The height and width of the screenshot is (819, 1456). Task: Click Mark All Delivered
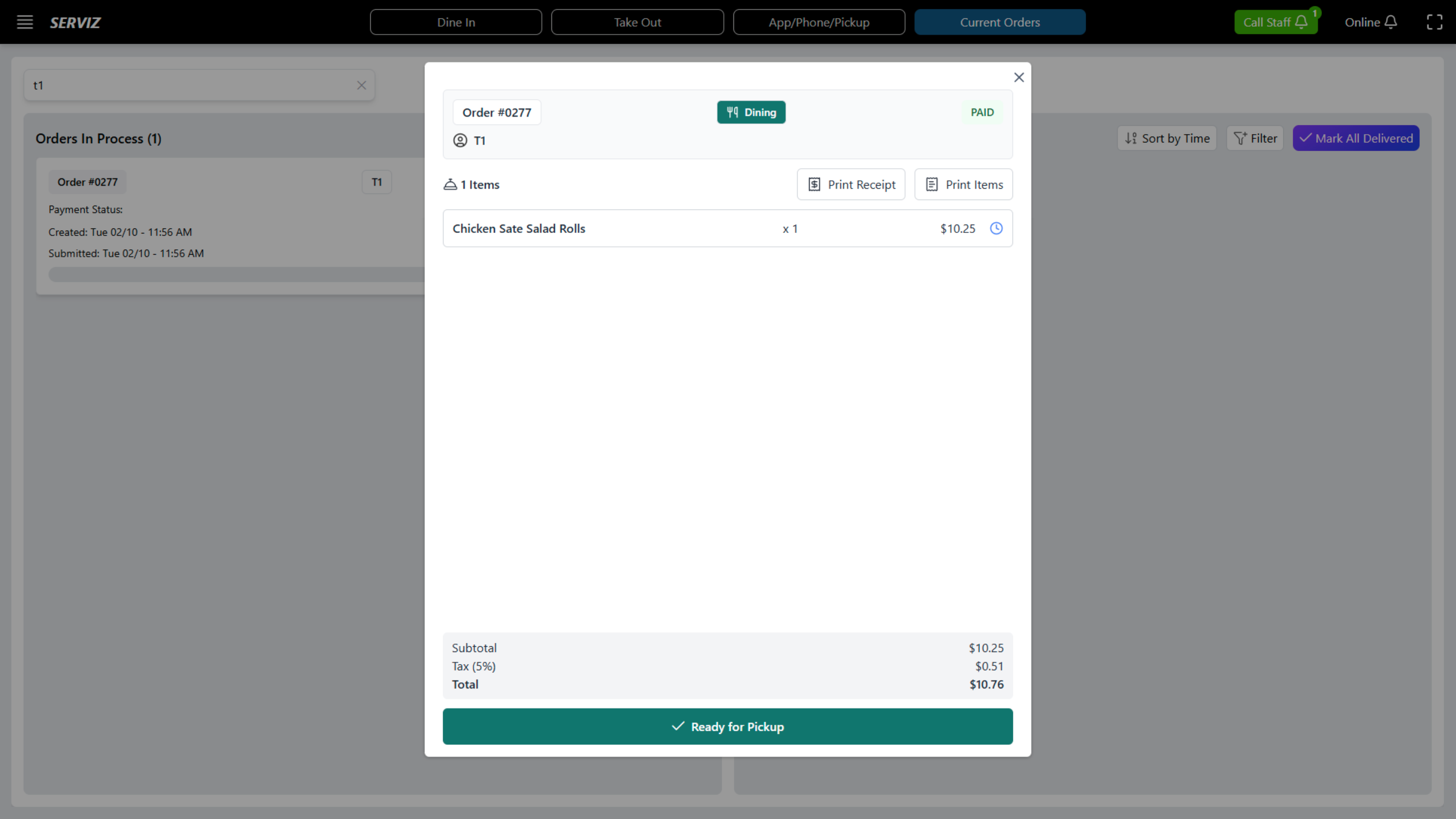(1356, 138)
